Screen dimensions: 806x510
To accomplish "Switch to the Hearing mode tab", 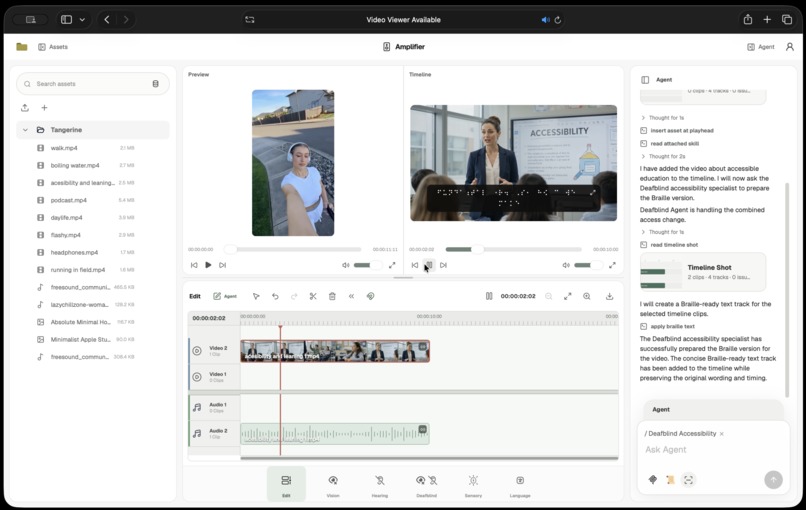I will (x=380, y=484).
